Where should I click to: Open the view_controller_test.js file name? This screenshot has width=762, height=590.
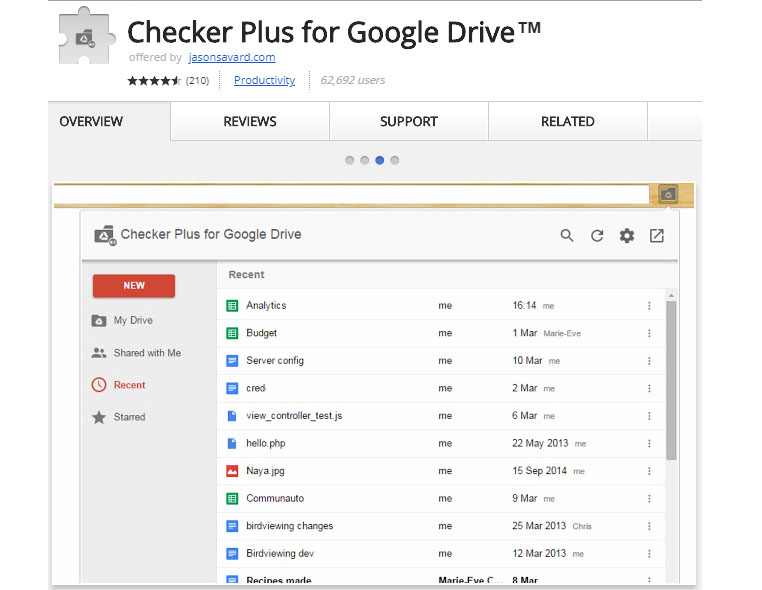[x=294, y=416]
